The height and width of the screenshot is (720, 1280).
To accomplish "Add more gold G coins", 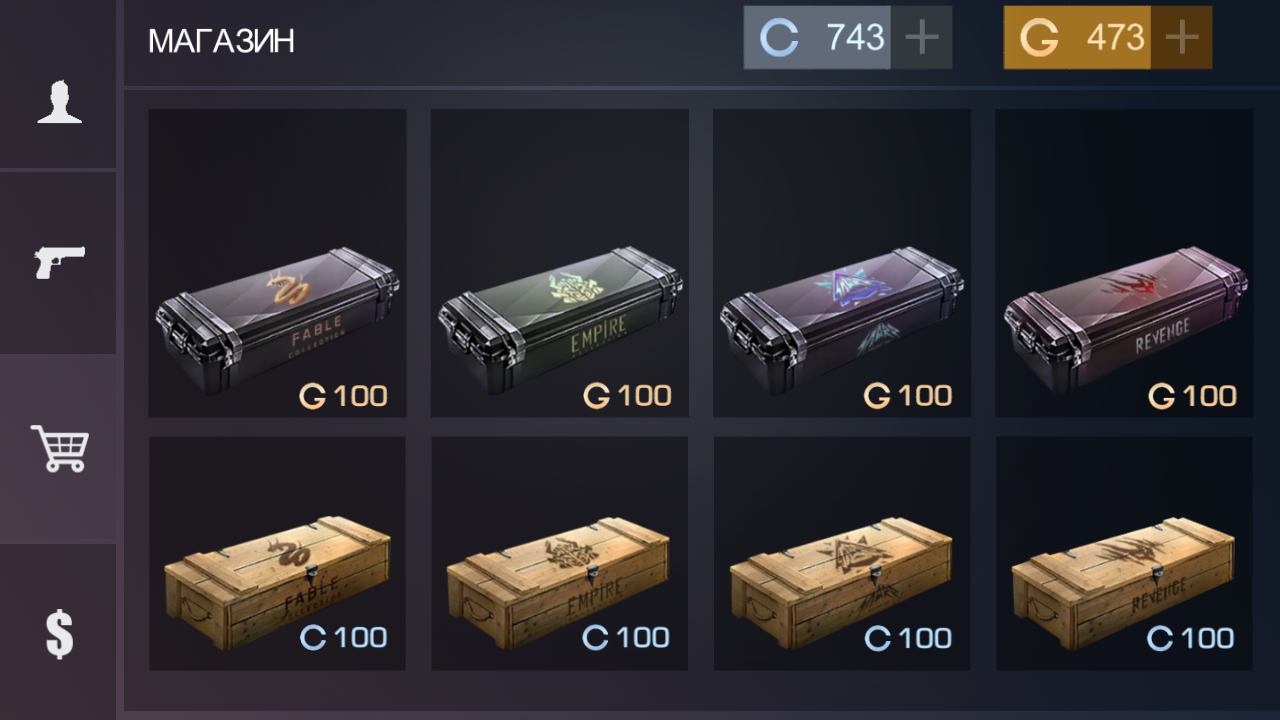I will pos(1181,38).
